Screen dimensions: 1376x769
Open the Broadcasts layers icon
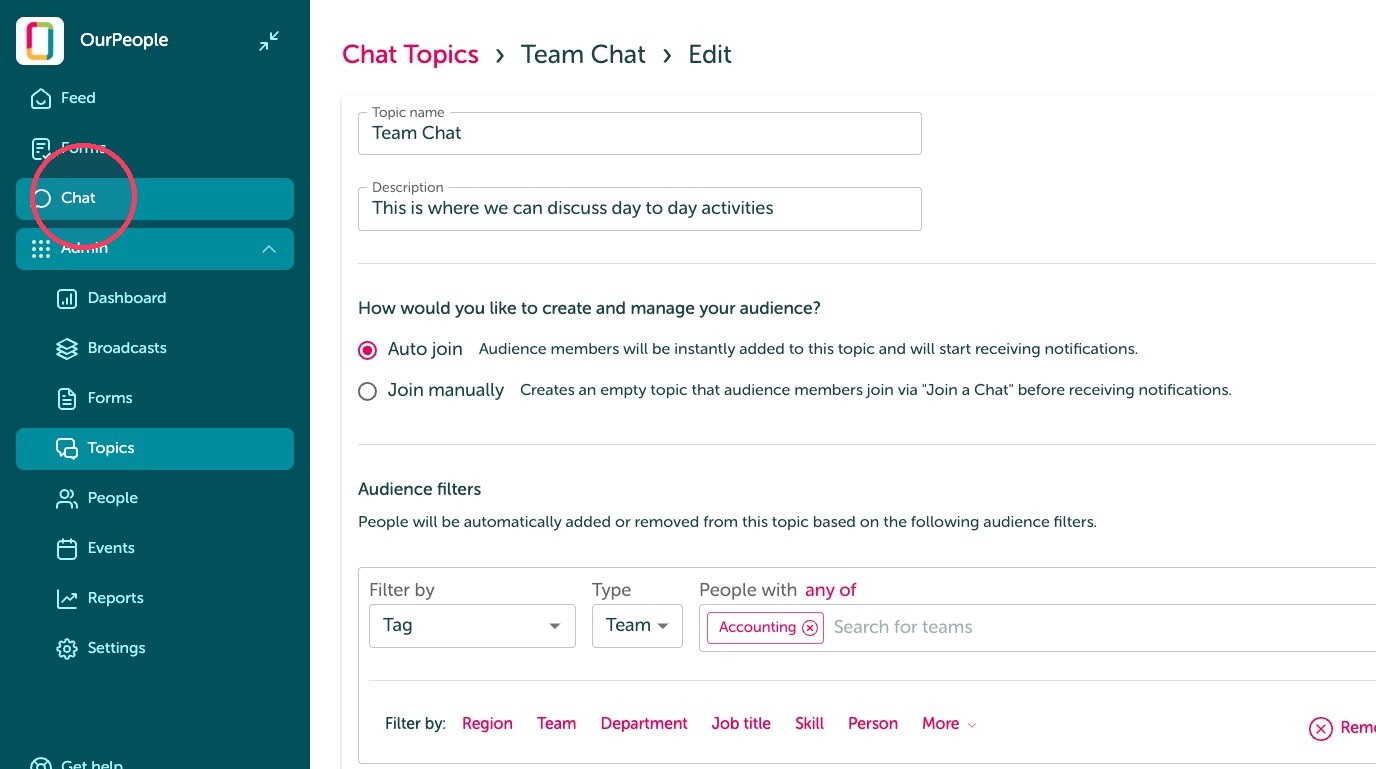(x=67, y=348)
